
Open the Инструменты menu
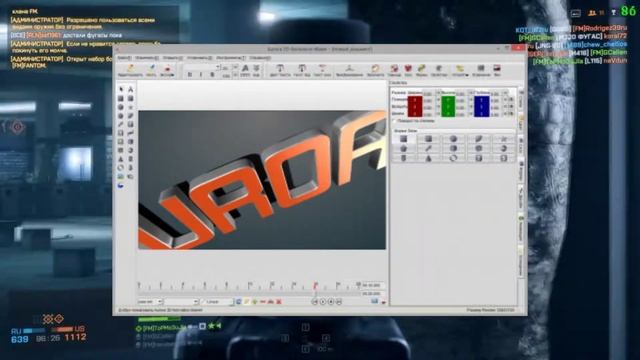pos(231,58)
